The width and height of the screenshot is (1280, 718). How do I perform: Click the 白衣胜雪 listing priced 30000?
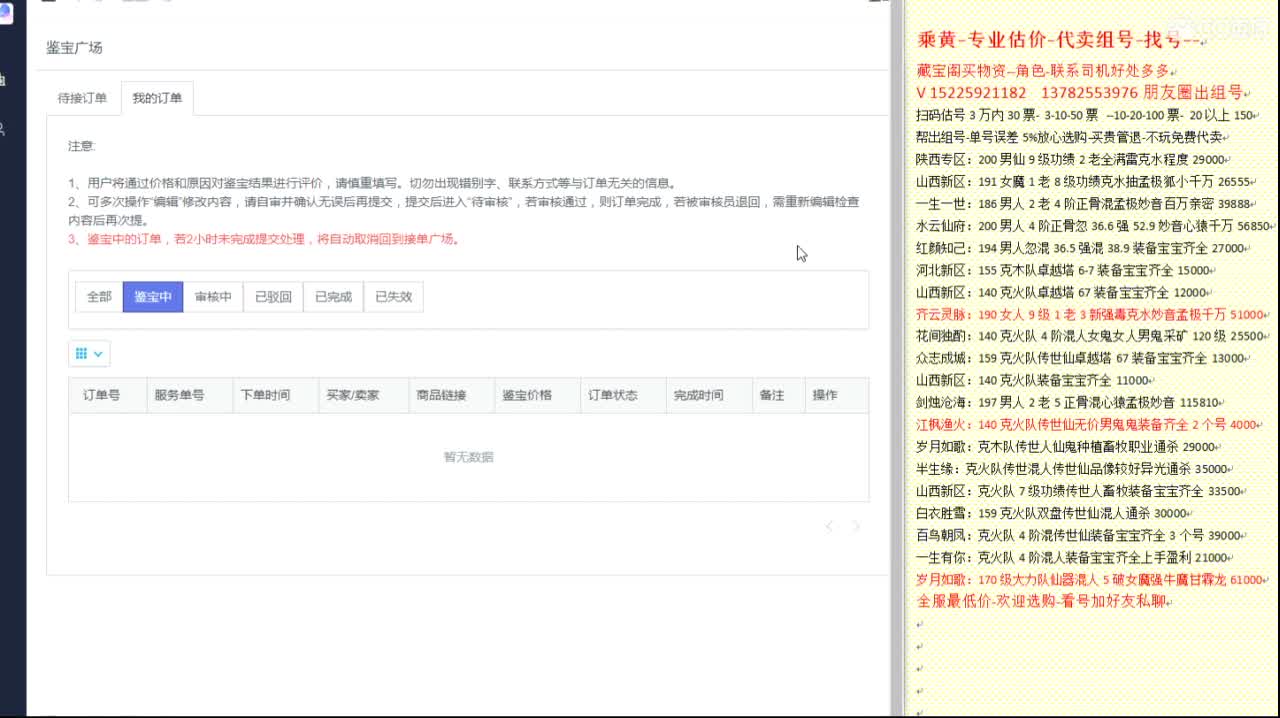pos(1056,513)
